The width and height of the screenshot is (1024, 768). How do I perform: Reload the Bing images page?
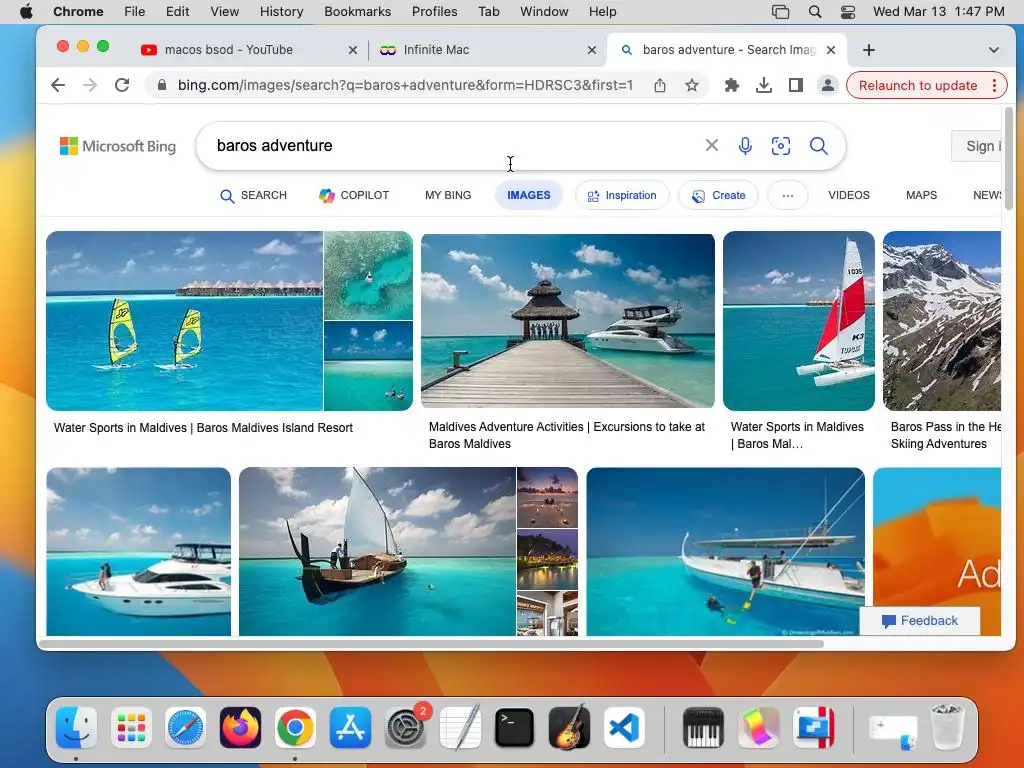(122, 85)
